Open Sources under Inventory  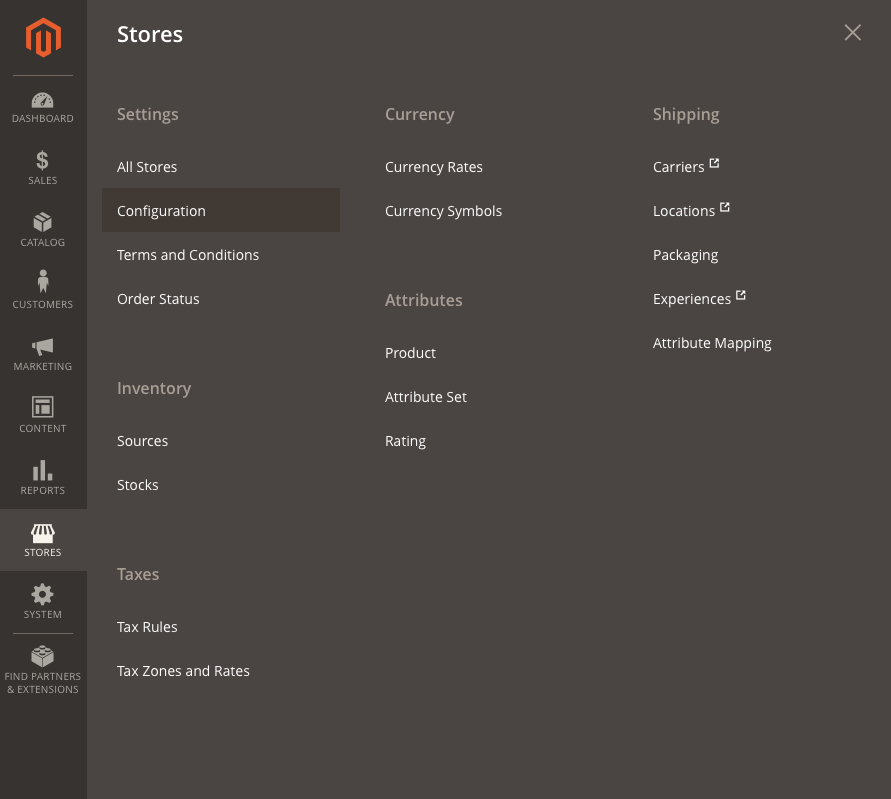coord(143,441)
